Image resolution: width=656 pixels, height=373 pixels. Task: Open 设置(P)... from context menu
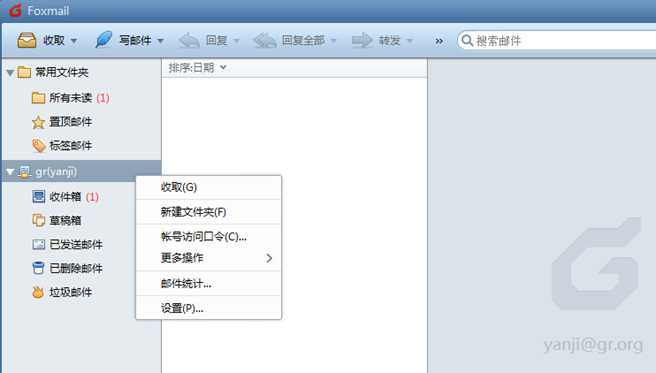[209, 308]
